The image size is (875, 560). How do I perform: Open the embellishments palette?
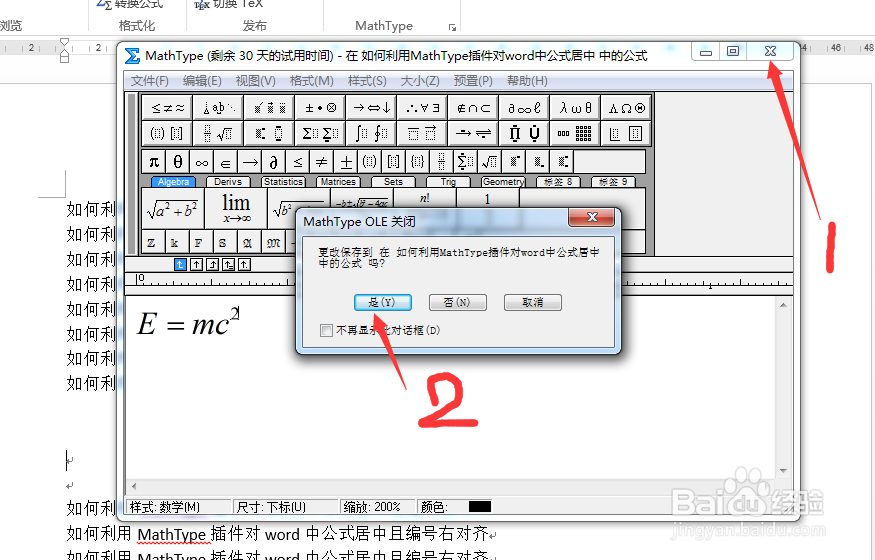269,108
